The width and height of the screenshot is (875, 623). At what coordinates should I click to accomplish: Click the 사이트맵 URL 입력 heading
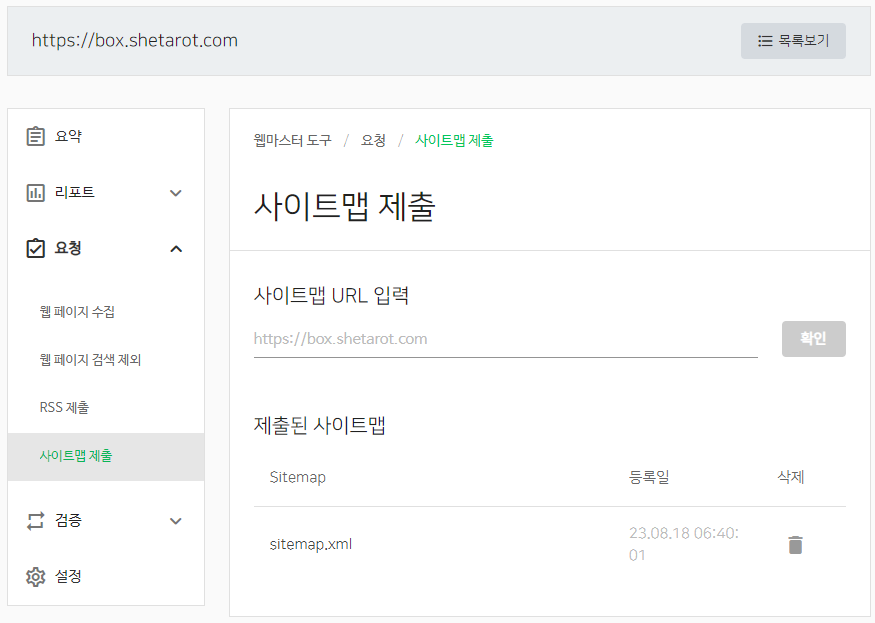click(331, 295)
